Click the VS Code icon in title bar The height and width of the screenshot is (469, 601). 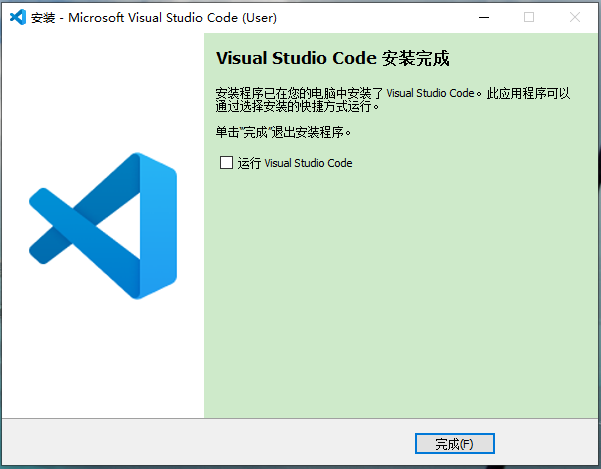tap(18, 17)
